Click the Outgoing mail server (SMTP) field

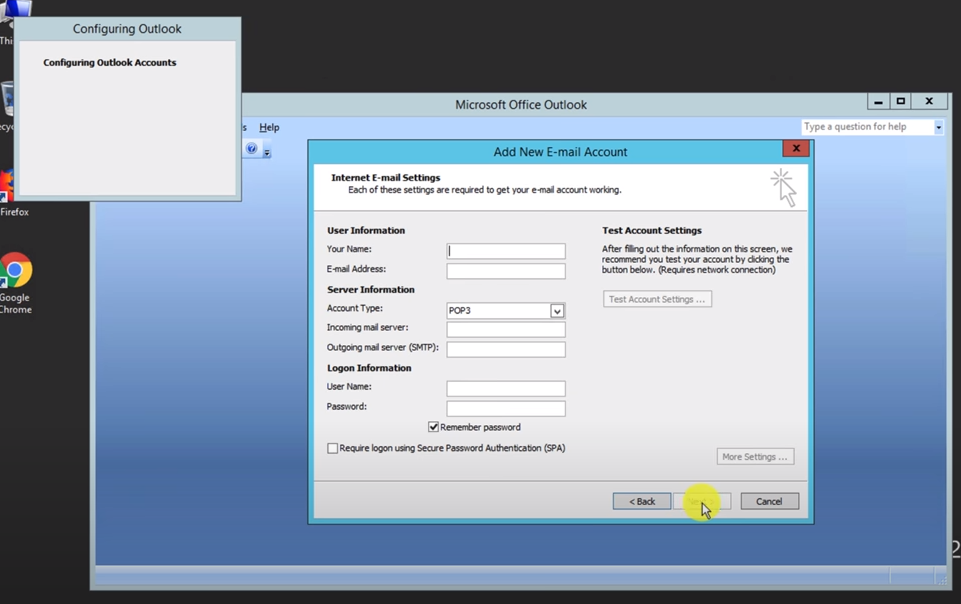pos(506,349)
